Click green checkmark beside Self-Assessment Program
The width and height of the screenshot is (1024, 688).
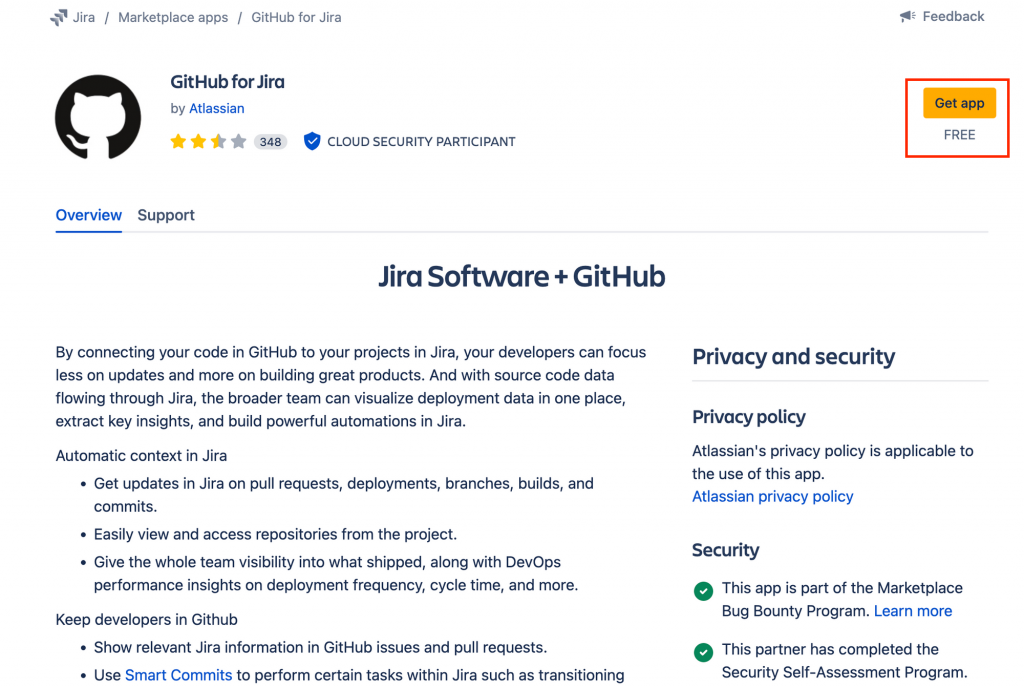coord(703,652)
